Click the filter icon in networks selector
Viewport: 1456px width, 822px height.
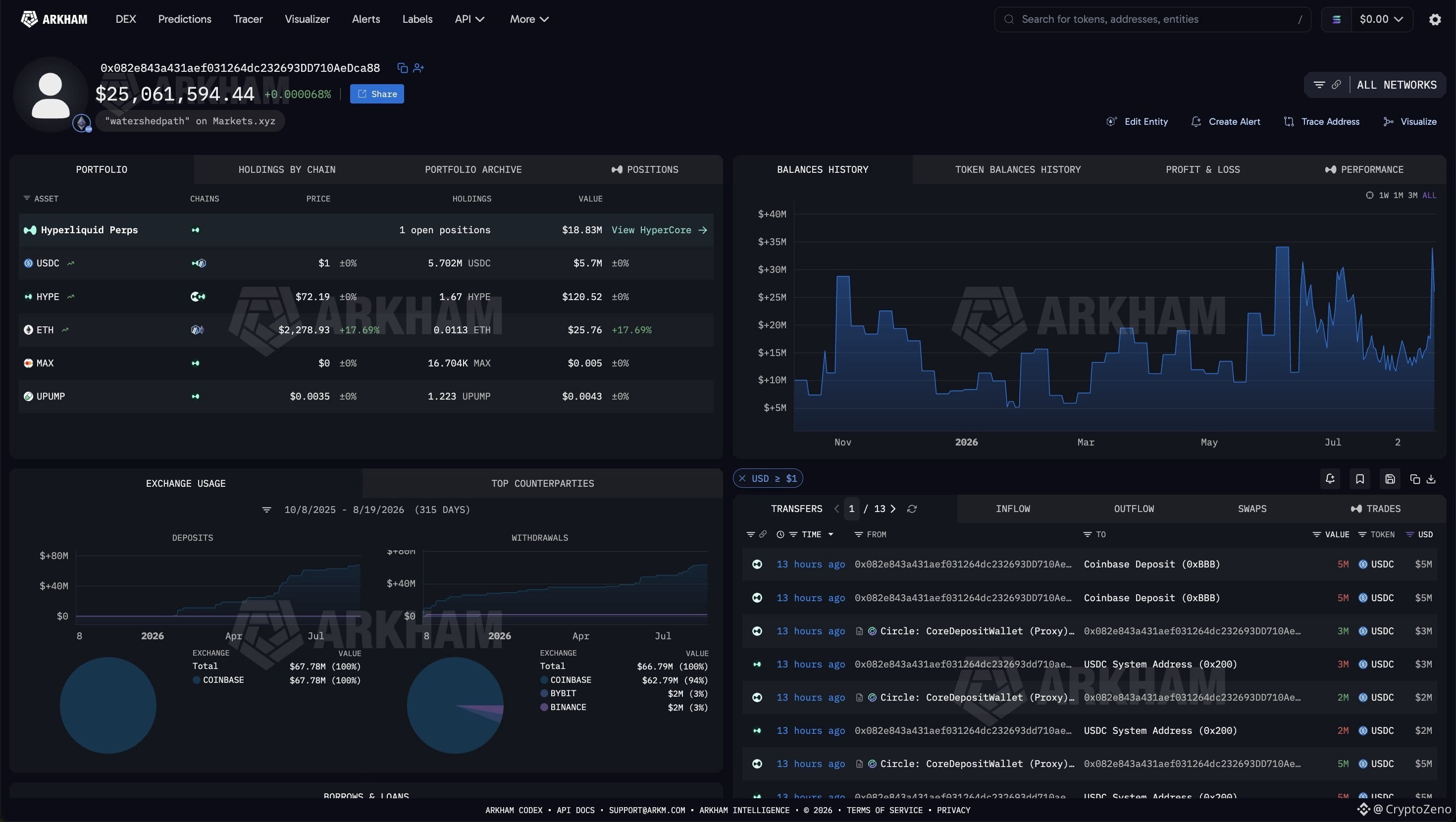coord(1319,85)
